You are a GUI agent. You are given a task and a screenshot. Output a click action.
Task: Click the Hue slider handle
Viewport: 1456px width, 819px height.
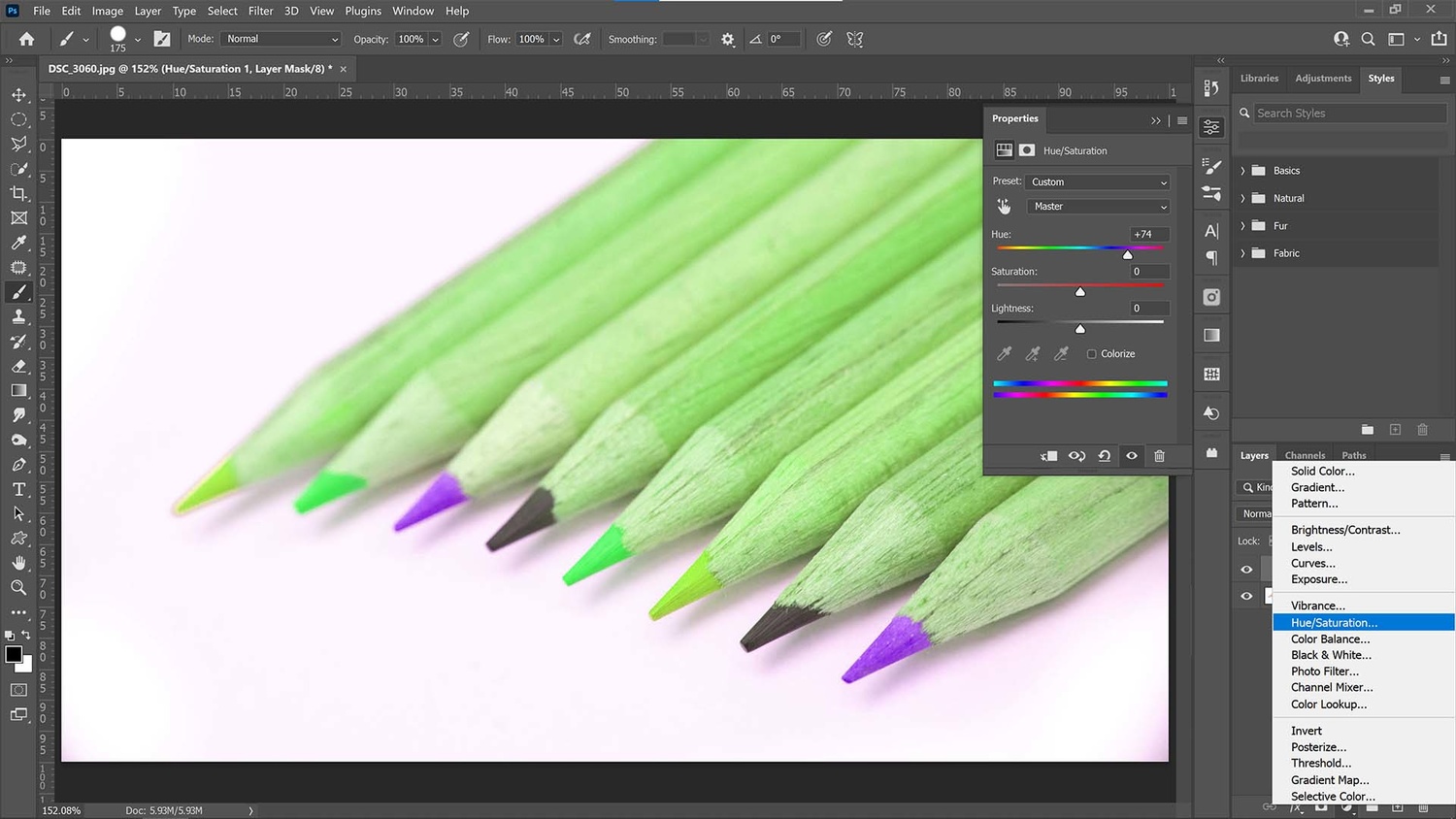click(x=1128, y=255)
